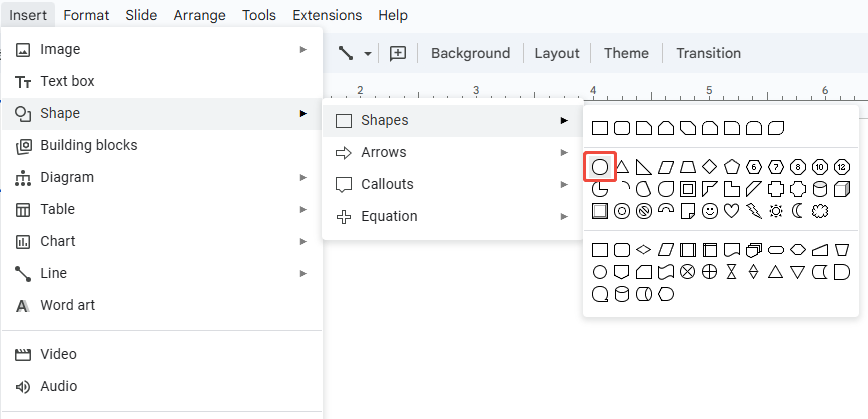Choose the sun shape
The height and width of the screenshot is (419, 868).
tap(776, 211)
